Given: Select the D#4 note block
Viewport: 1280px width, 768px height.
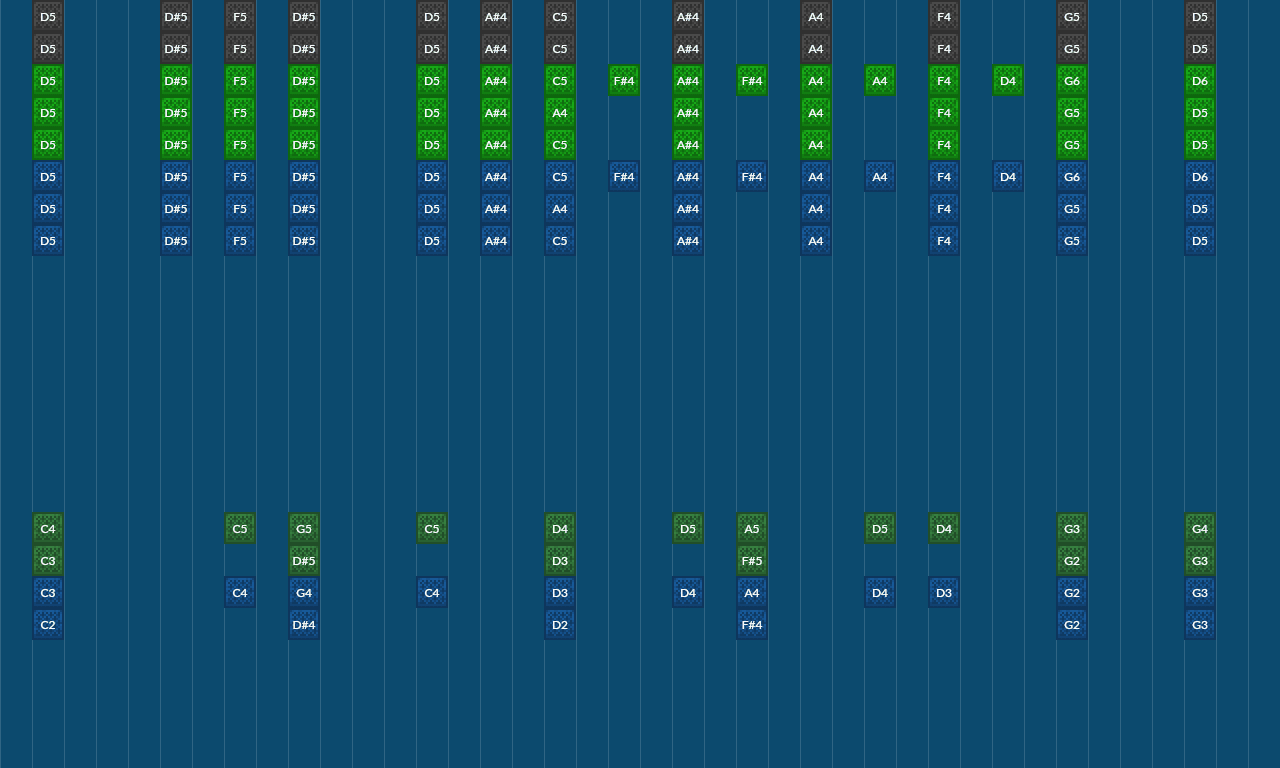Looking at the screenshot, I should 304,625.
